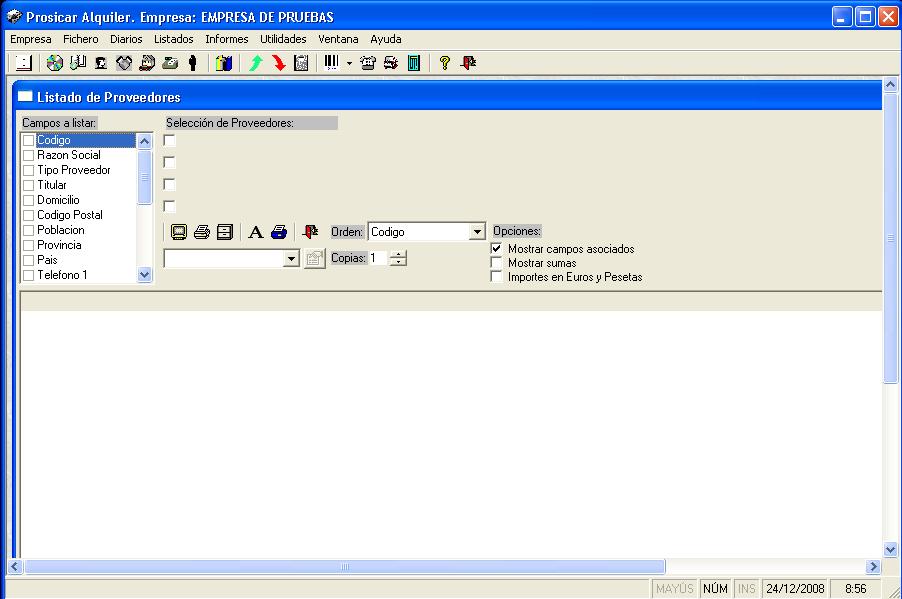Open the Listados menu
902x599 pixels.
coord(174,39)
